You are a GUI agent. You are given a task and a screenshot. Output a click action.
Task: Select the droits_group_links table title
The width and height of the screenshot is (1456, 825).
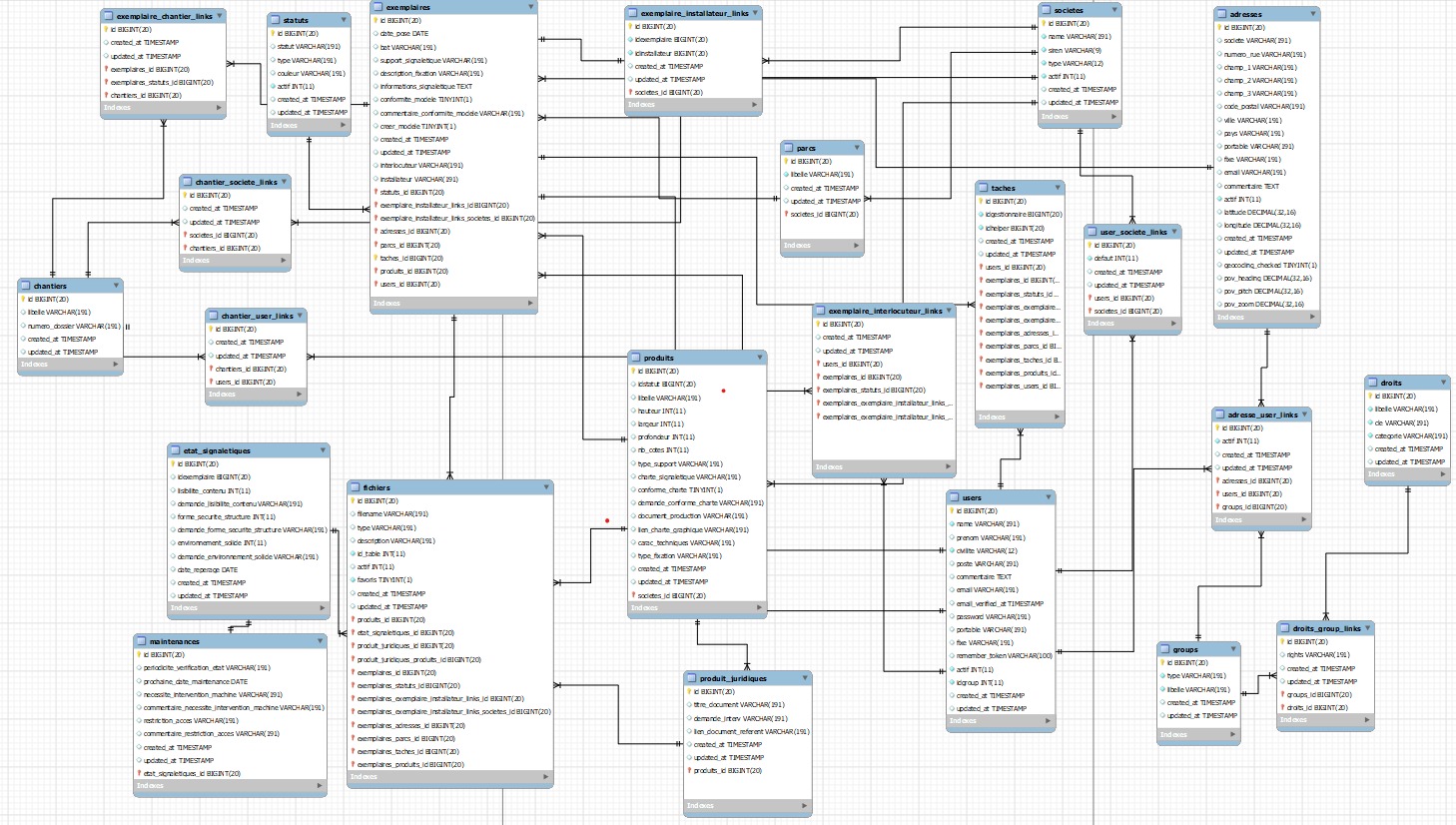tap(1326, 628)
